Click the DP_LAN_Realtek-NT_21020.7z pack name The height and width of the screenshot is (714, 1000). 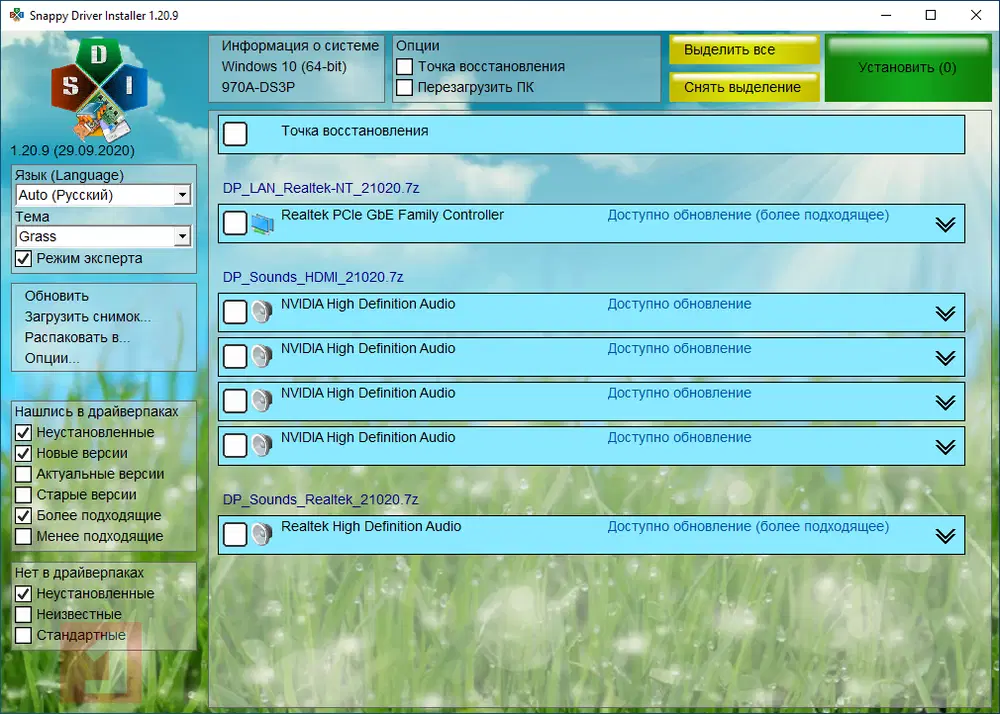[321, 188]
